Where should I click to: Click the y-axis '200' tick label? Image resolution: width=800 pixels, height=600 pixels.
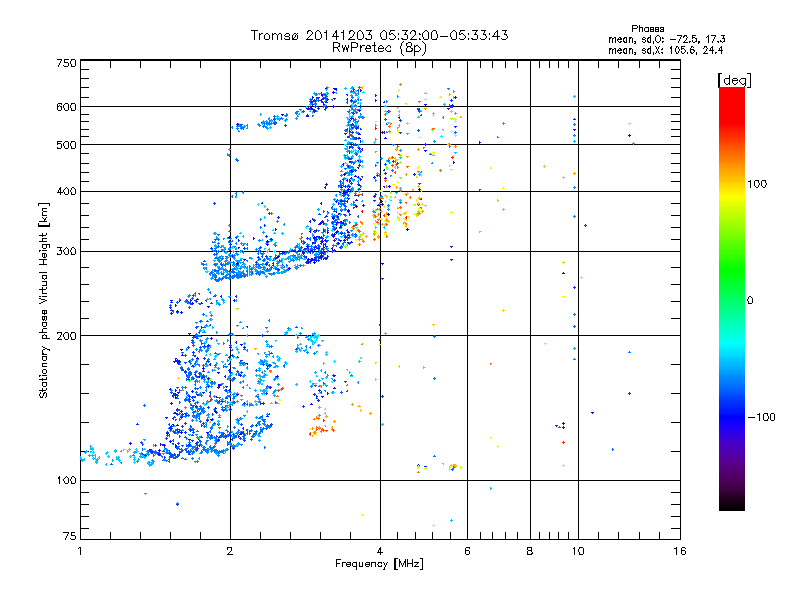pos(66,336)
